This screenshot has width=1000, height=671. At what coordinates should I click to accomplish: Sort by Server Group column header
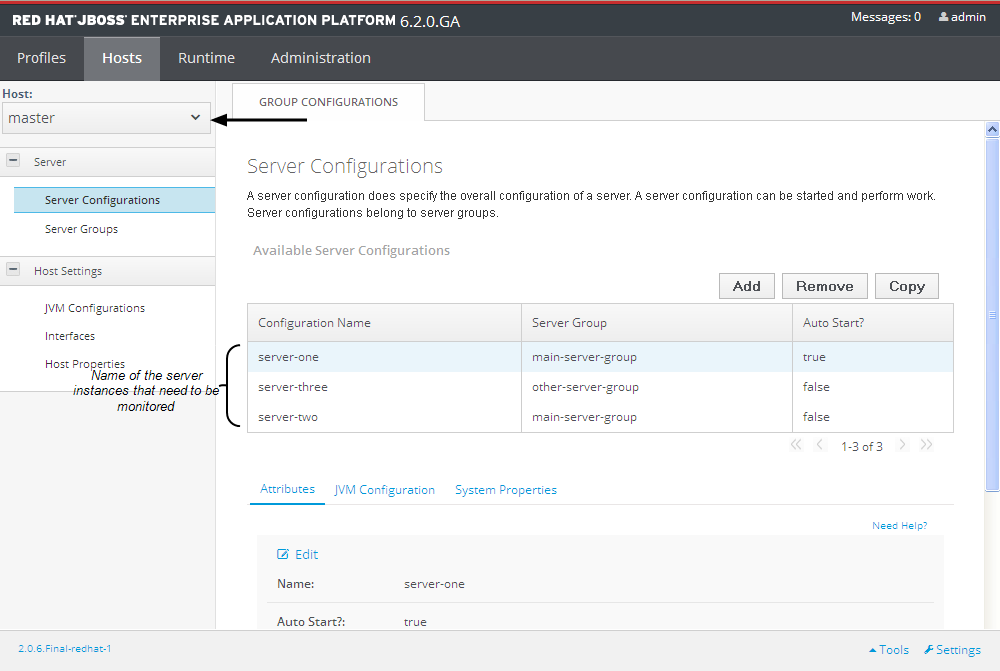[x=657, y=323]
